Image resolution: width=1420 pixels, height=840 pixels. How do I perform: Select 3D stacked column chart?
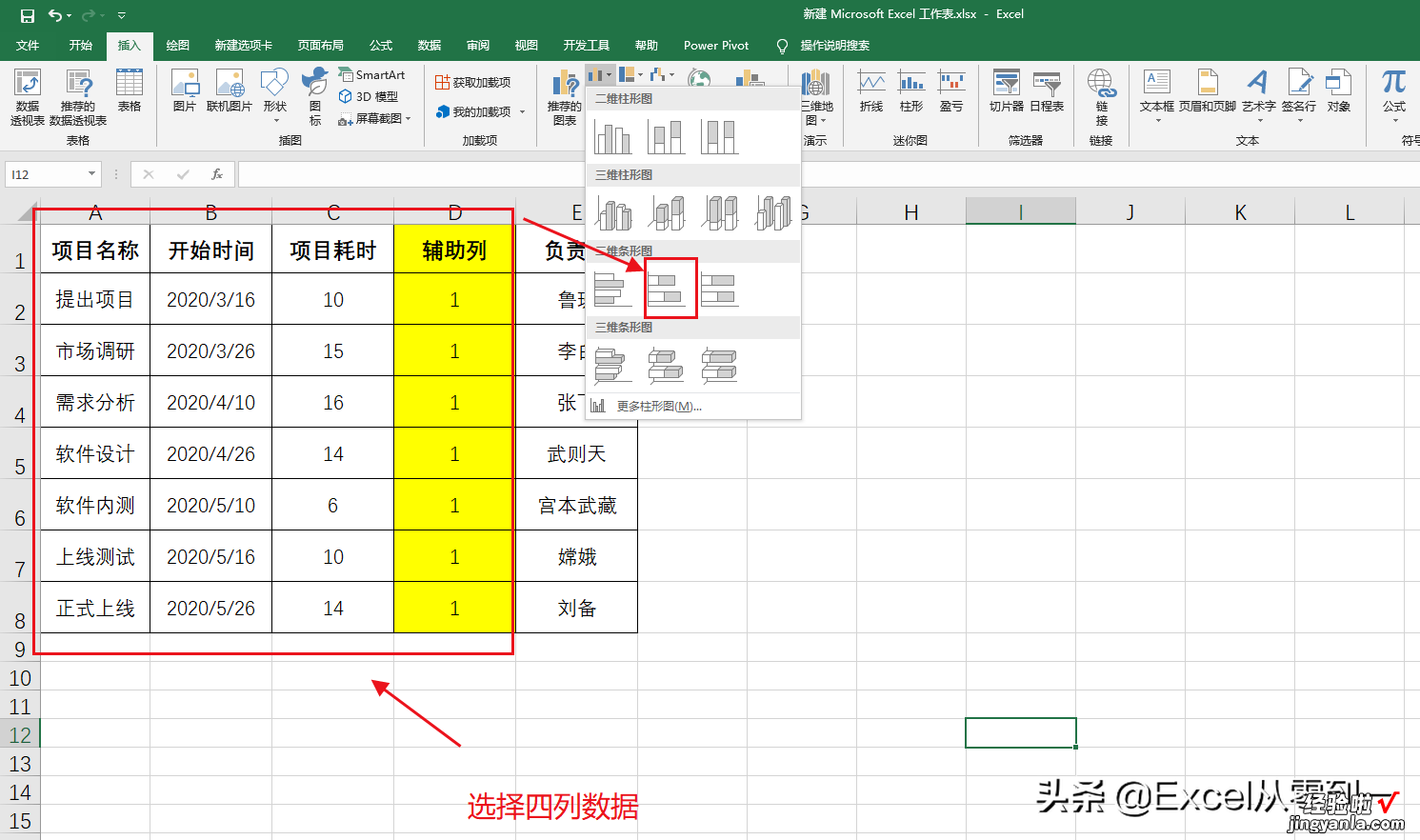(x=666, y=213)
